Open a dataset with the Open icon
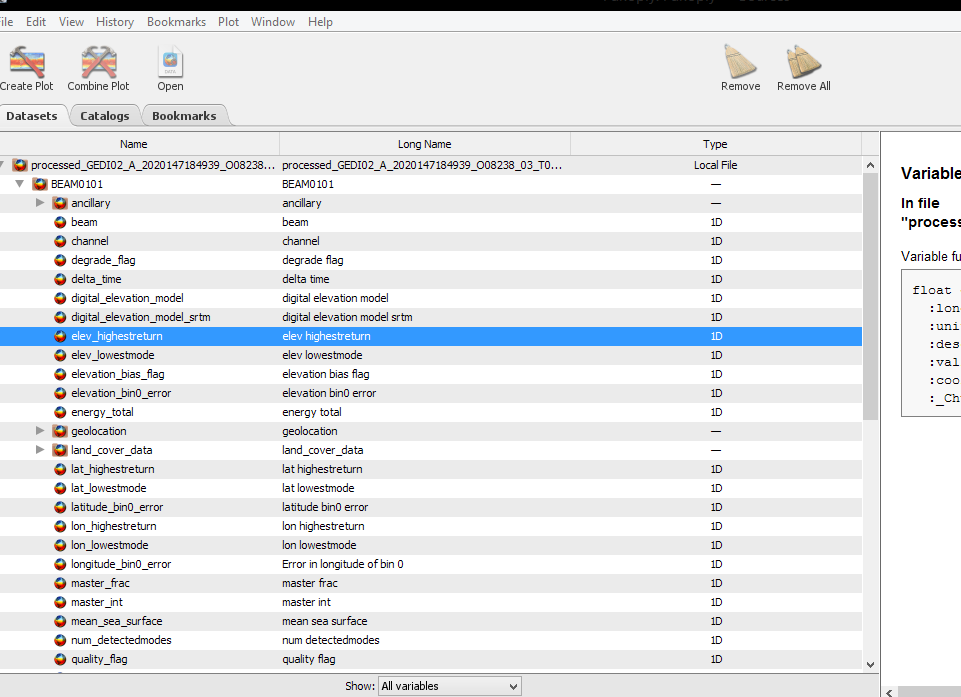This screenshot has height=697, width=961. click(170, 63)
